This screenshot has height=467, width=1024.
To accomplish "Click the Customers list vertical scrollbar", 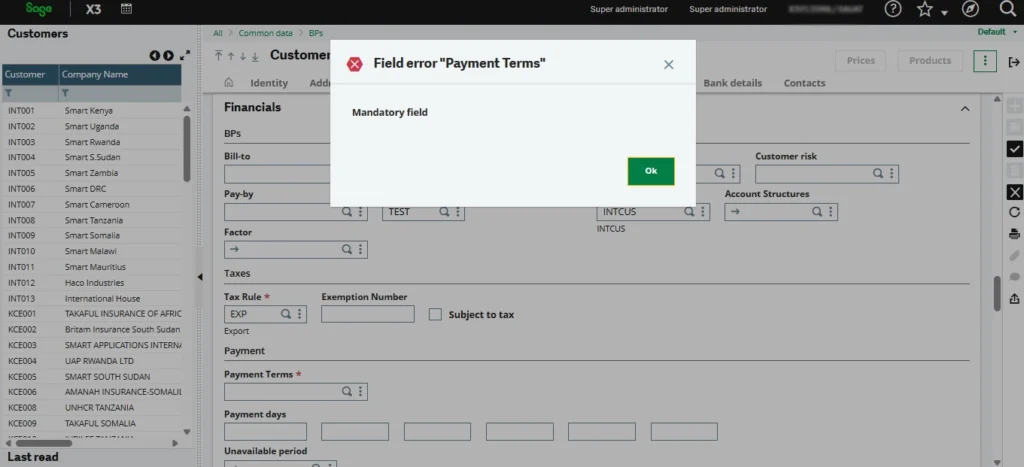I will click(x=187, y=149).
